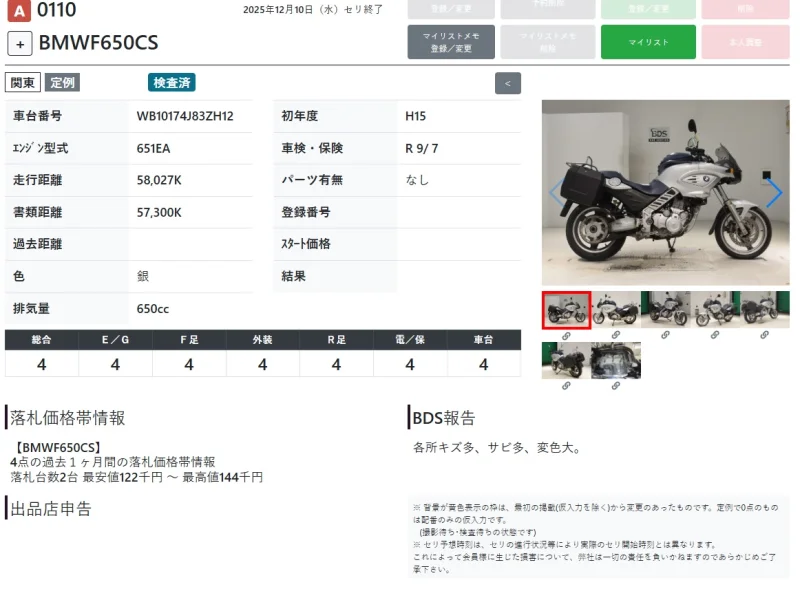Viewport: 800px width, 600px height.
Task: Click link icon under second thumbnail
Action: (x=616, y=335)
